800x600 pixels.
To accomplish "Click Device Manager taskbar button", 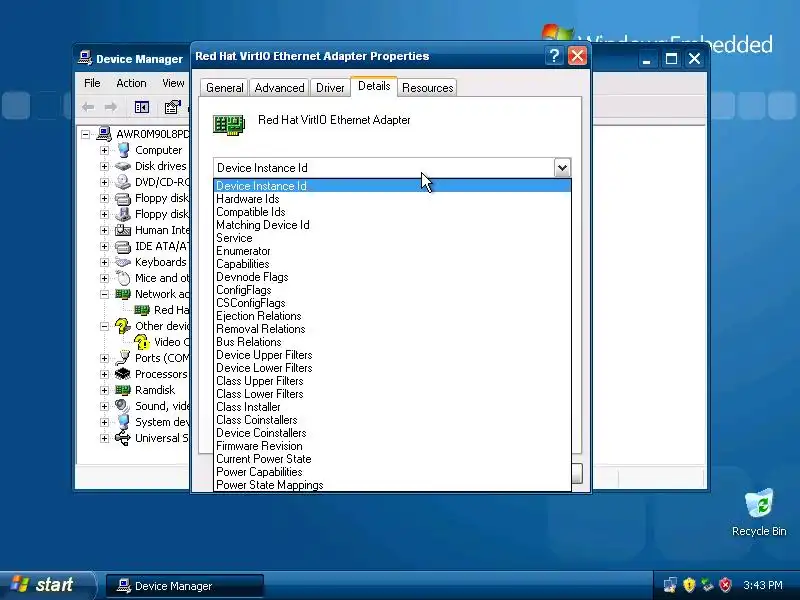I will [x=185, y=586].
